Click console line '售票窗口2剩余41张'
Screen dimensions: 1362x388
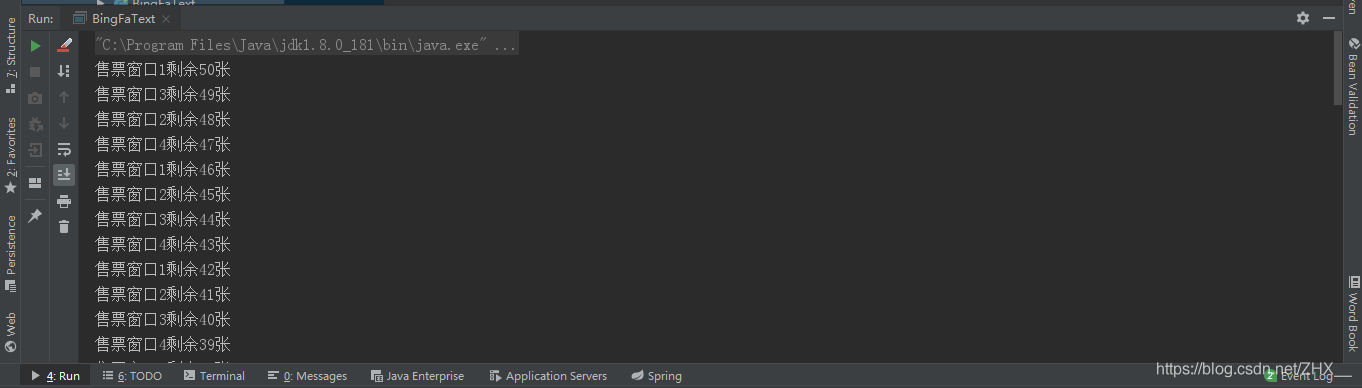click(163, 295)
